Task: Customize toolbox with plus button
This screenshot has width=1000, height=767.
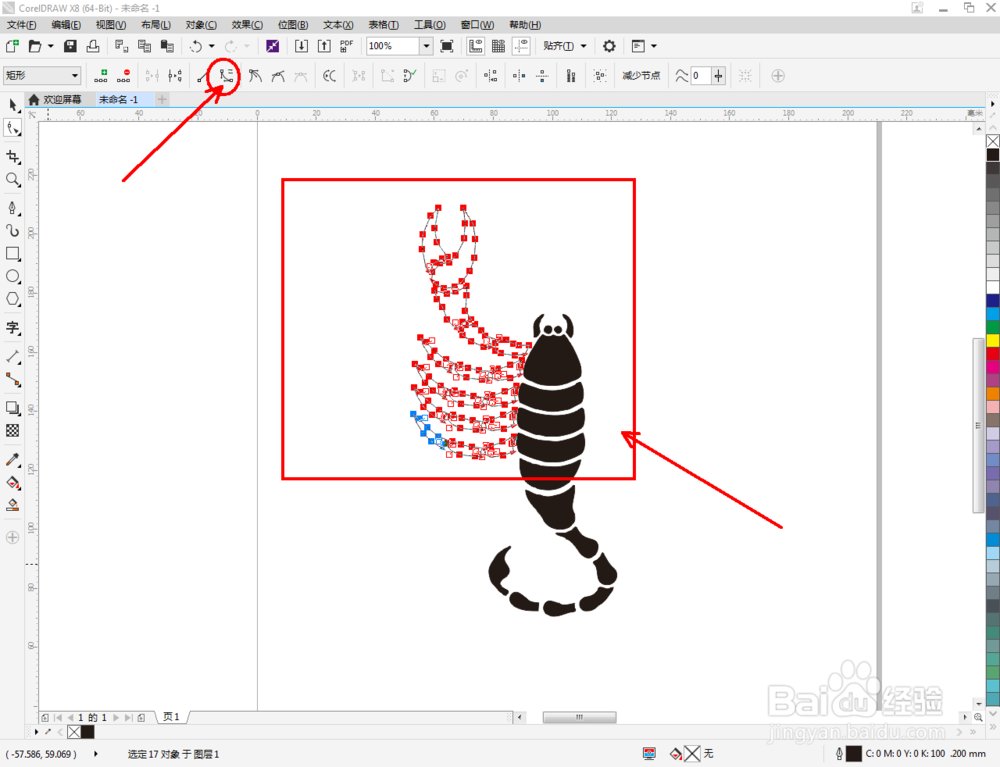Action: (x=13, y=537)
